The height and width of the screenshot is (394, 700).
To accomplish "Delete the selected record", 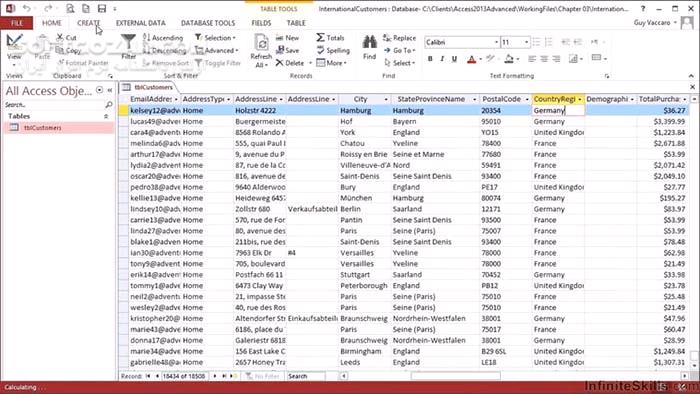I will coord(290,63).
